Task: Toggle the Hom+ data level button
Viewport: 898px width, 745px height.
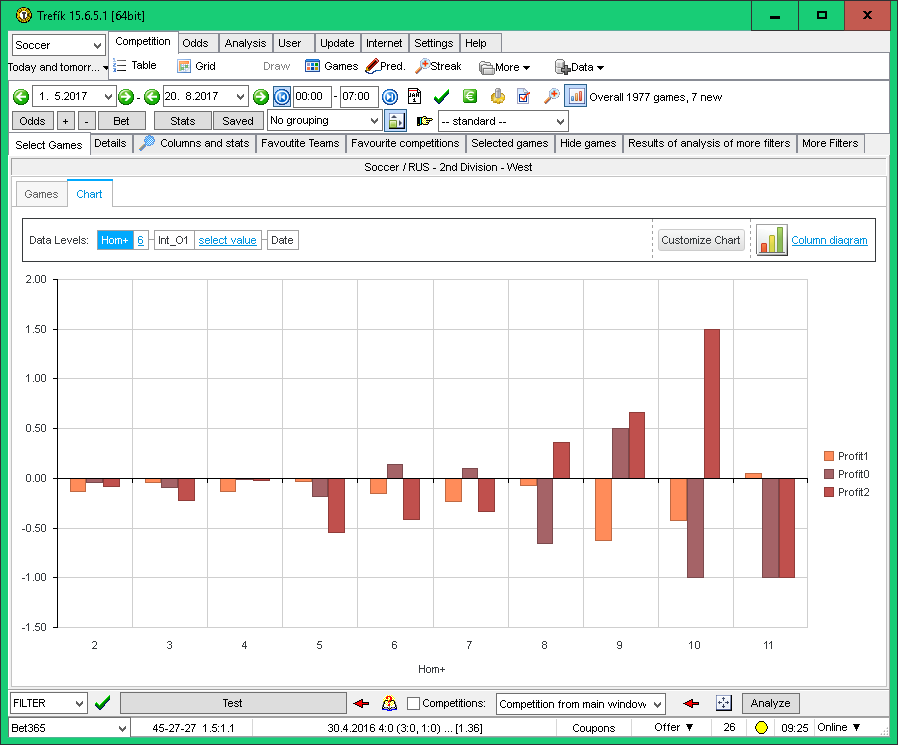Action: pyautogui.click(x=114, y=240)
